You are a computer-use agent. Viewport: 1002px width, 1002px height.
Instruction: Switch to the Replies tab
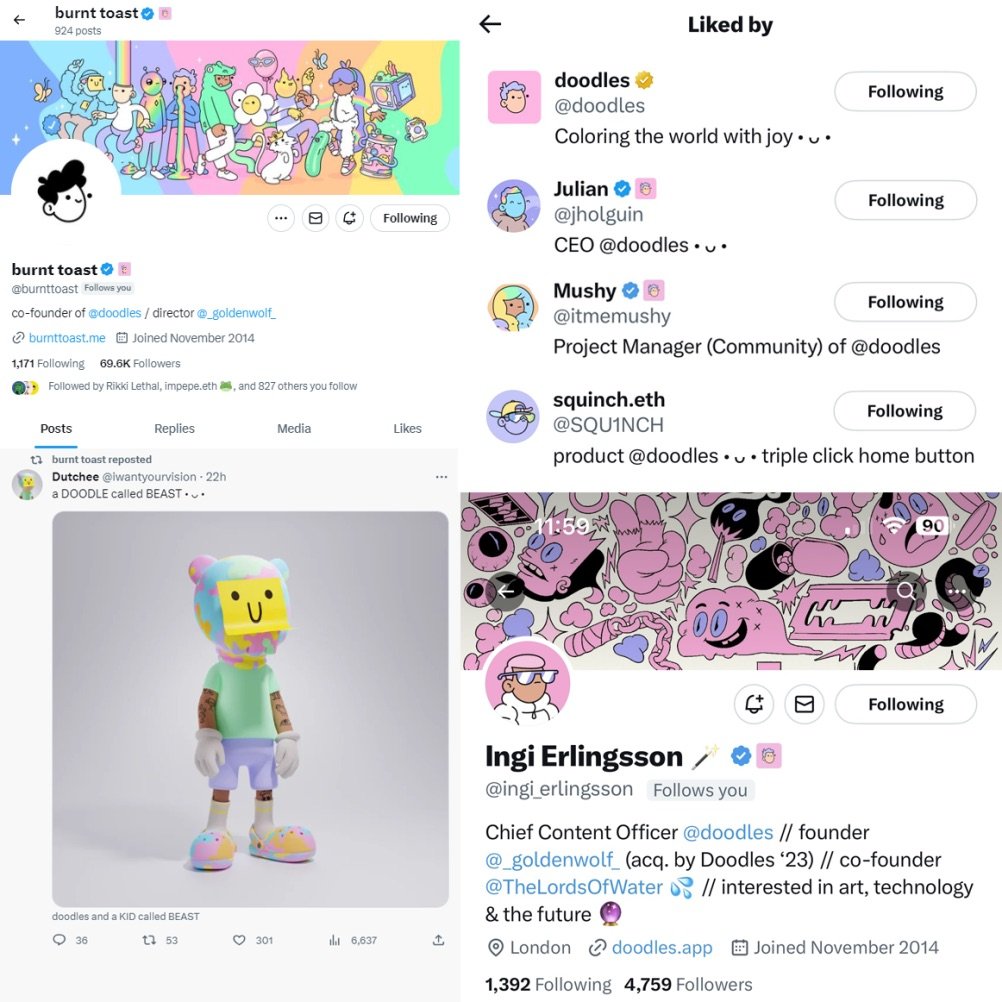174,429
